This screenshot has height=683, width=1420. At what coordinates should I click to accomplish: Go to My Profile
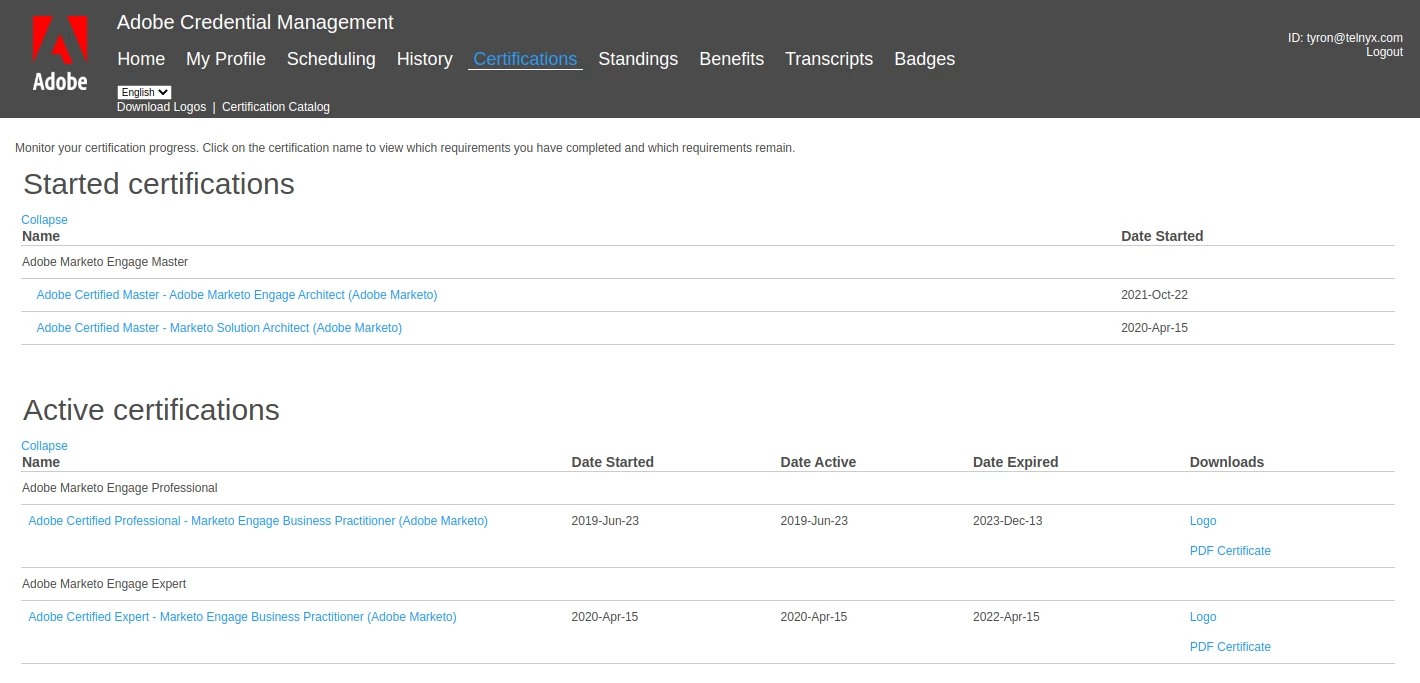pyautogui.click(x=226, y=59)
